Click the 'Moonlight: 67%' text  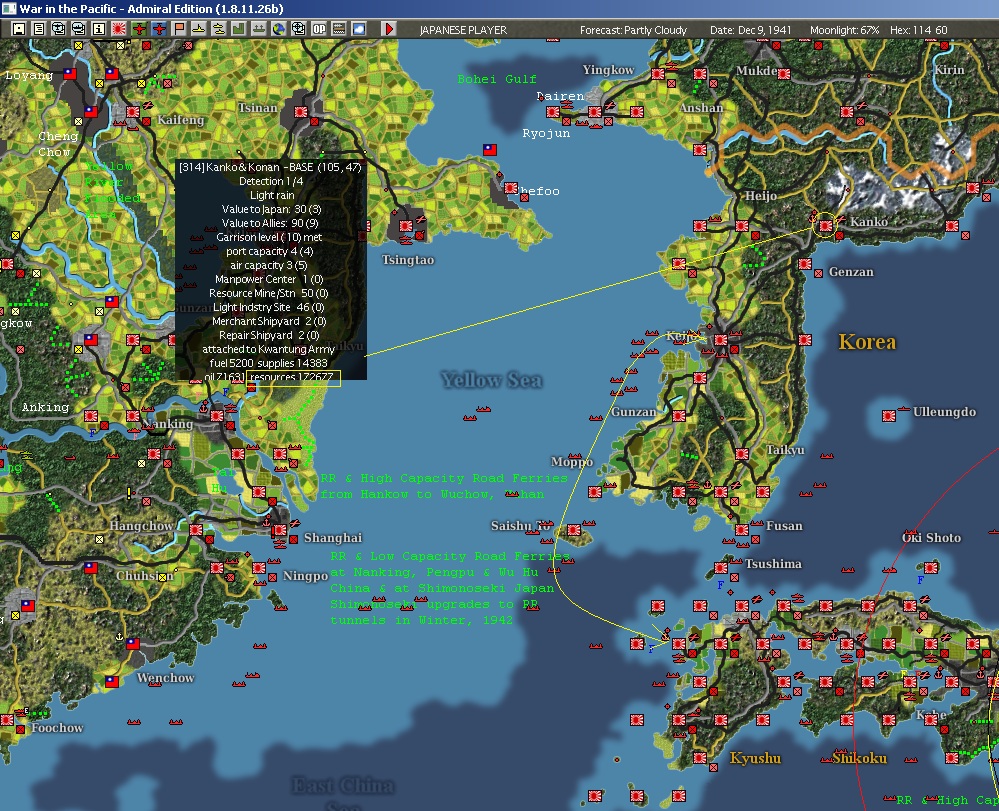tap(844, 30)
